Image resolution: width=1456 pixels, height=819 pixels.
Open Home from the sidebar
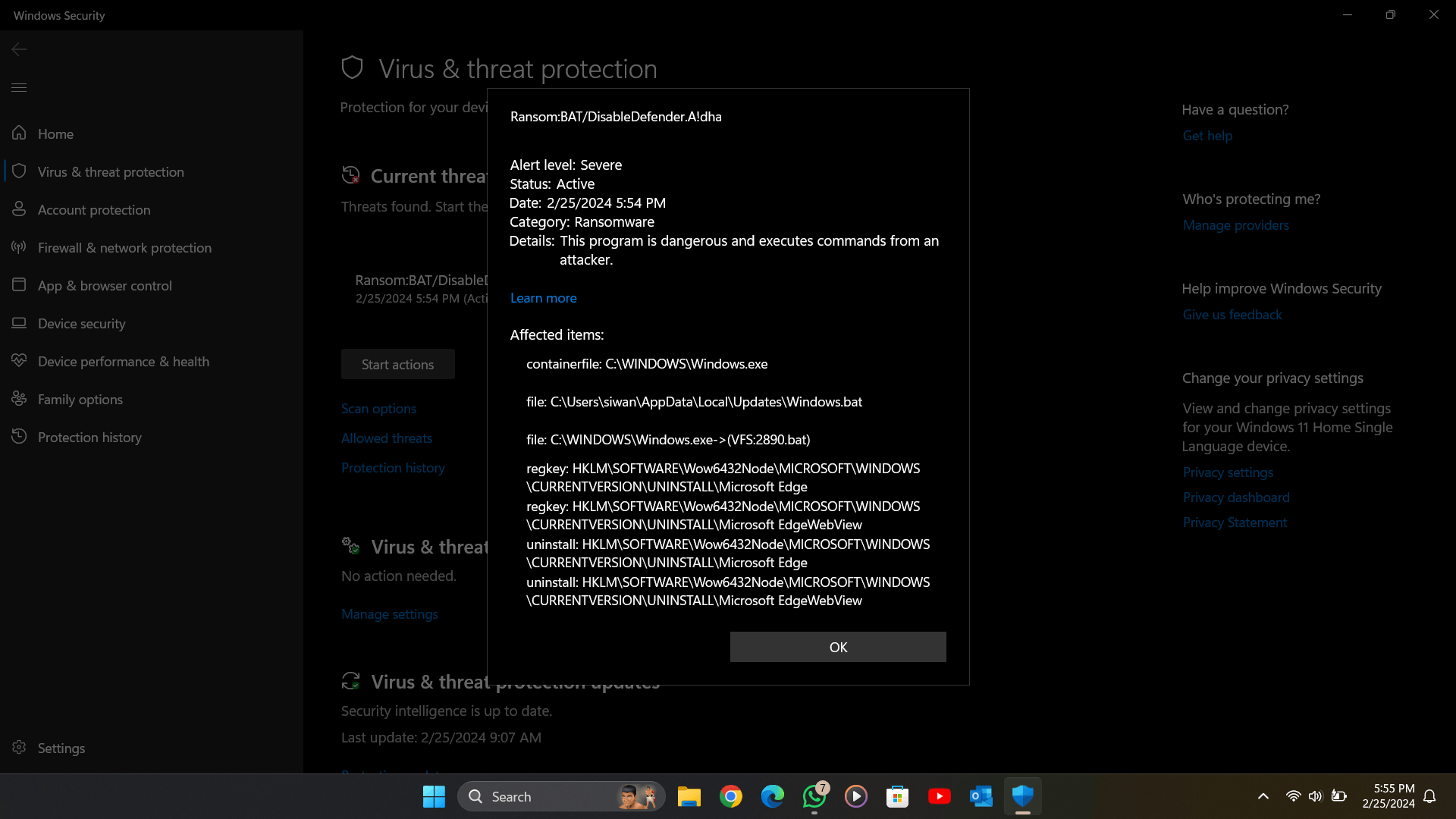tap(55, 133)
